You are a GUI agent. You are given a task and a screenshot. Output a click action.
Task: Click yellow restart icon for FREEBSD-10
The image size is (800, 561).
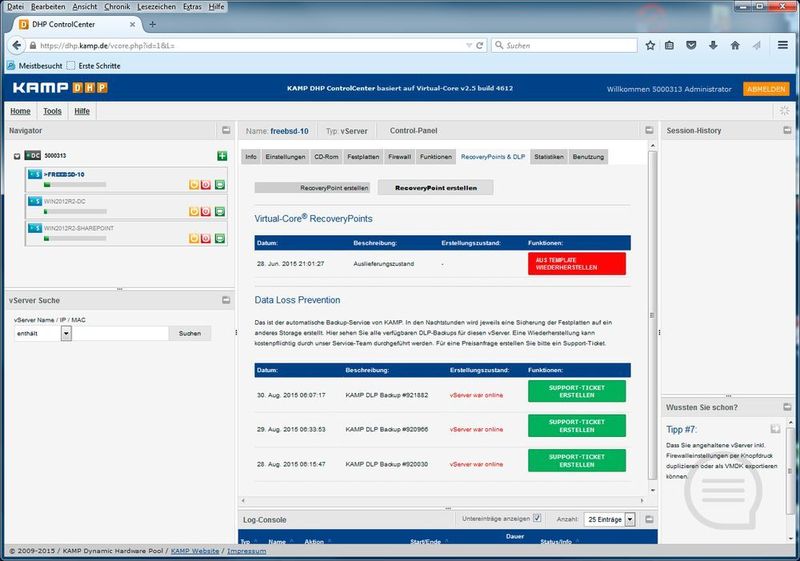tap(193, 183)
